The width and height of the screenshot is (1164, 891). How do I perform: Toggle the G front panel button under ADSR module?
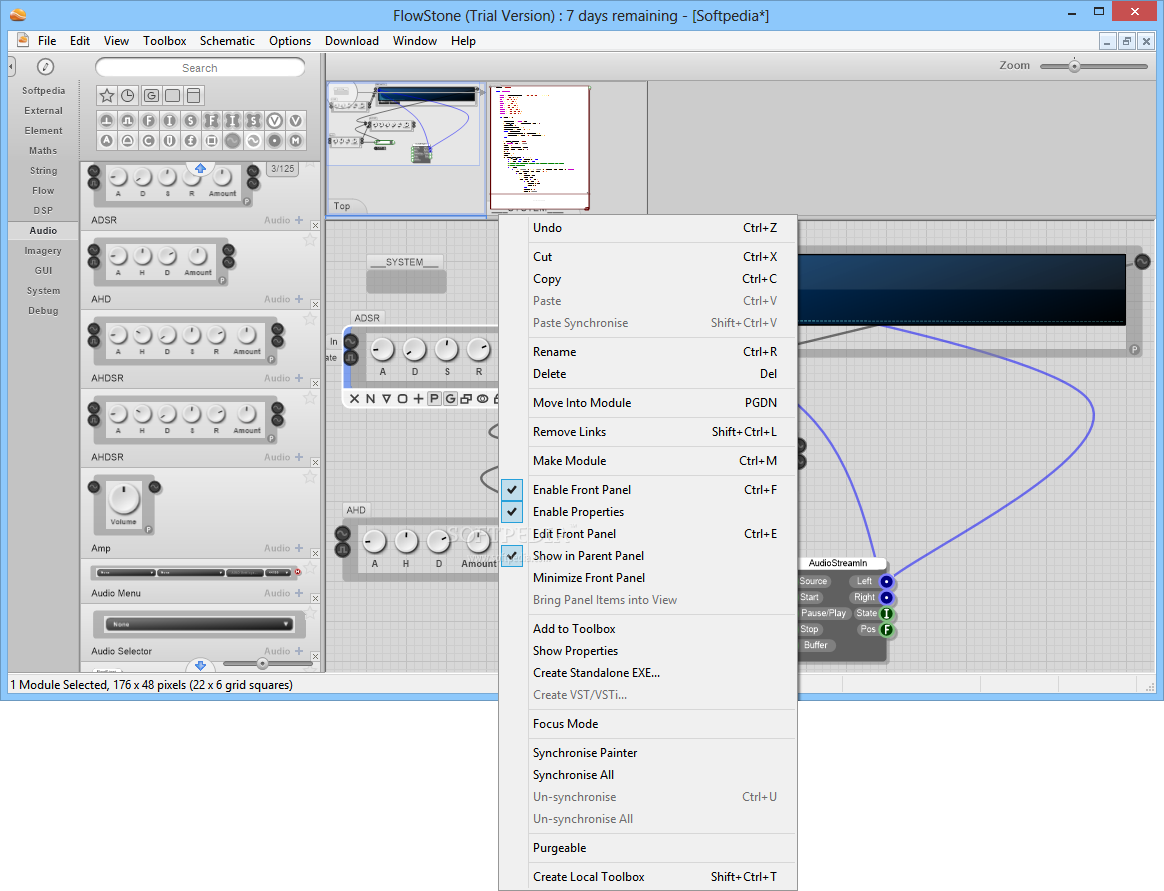(x=450, y=399)
